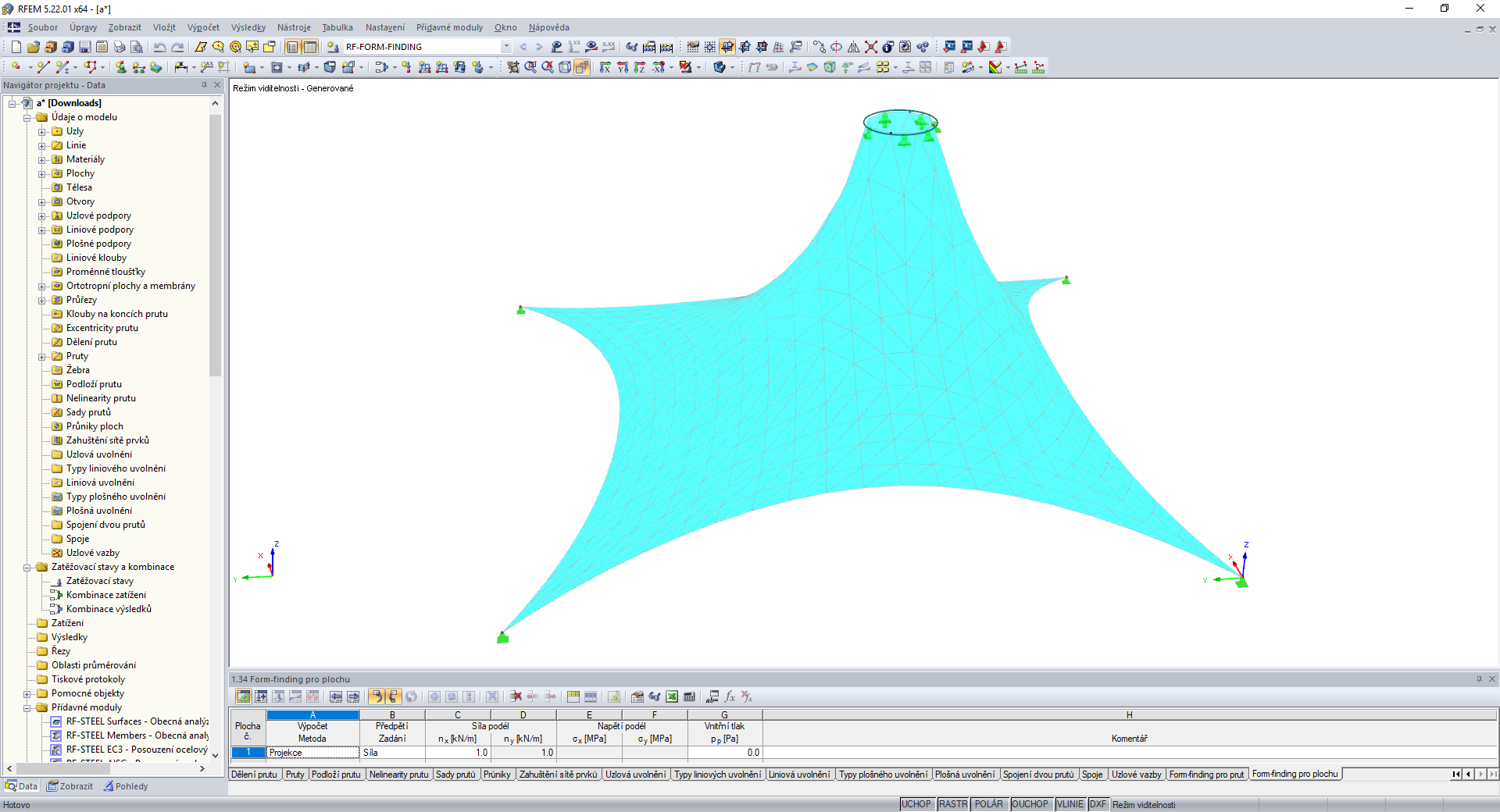Select Liniové podpory in tree
The width and height of the screenshot is (1500, 812).
(x=100, y=230)
